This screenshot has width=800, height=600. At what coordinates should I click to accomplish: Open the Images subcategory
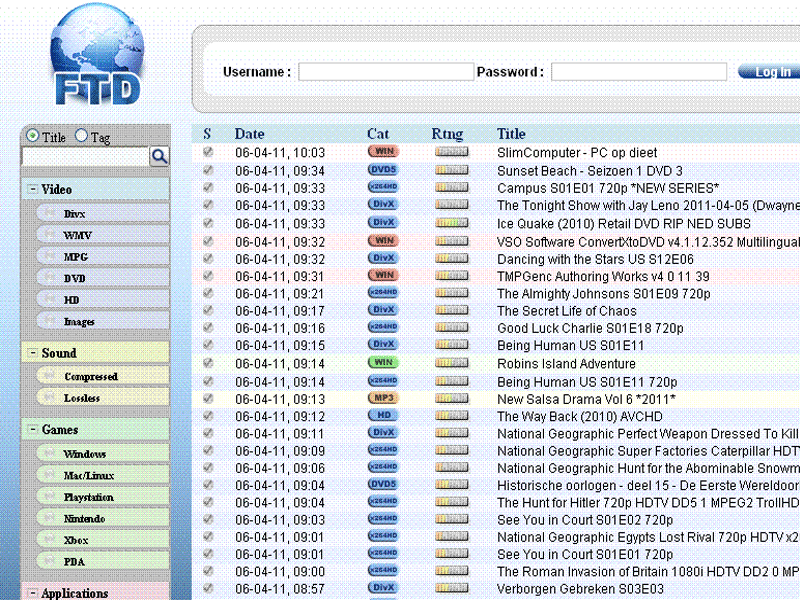tap(103, 321)
